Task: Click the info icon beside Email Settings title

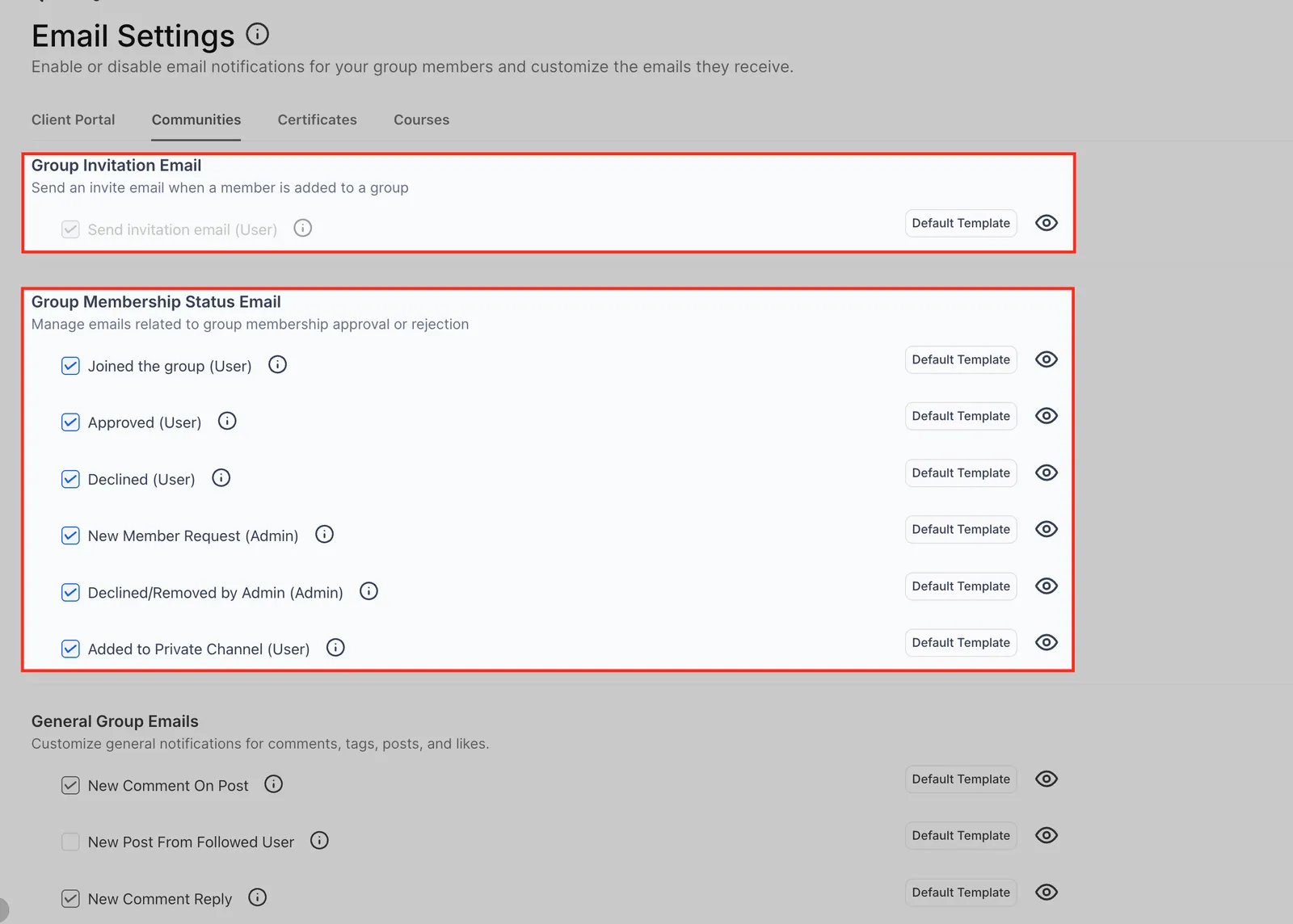Action: [257, 35]
